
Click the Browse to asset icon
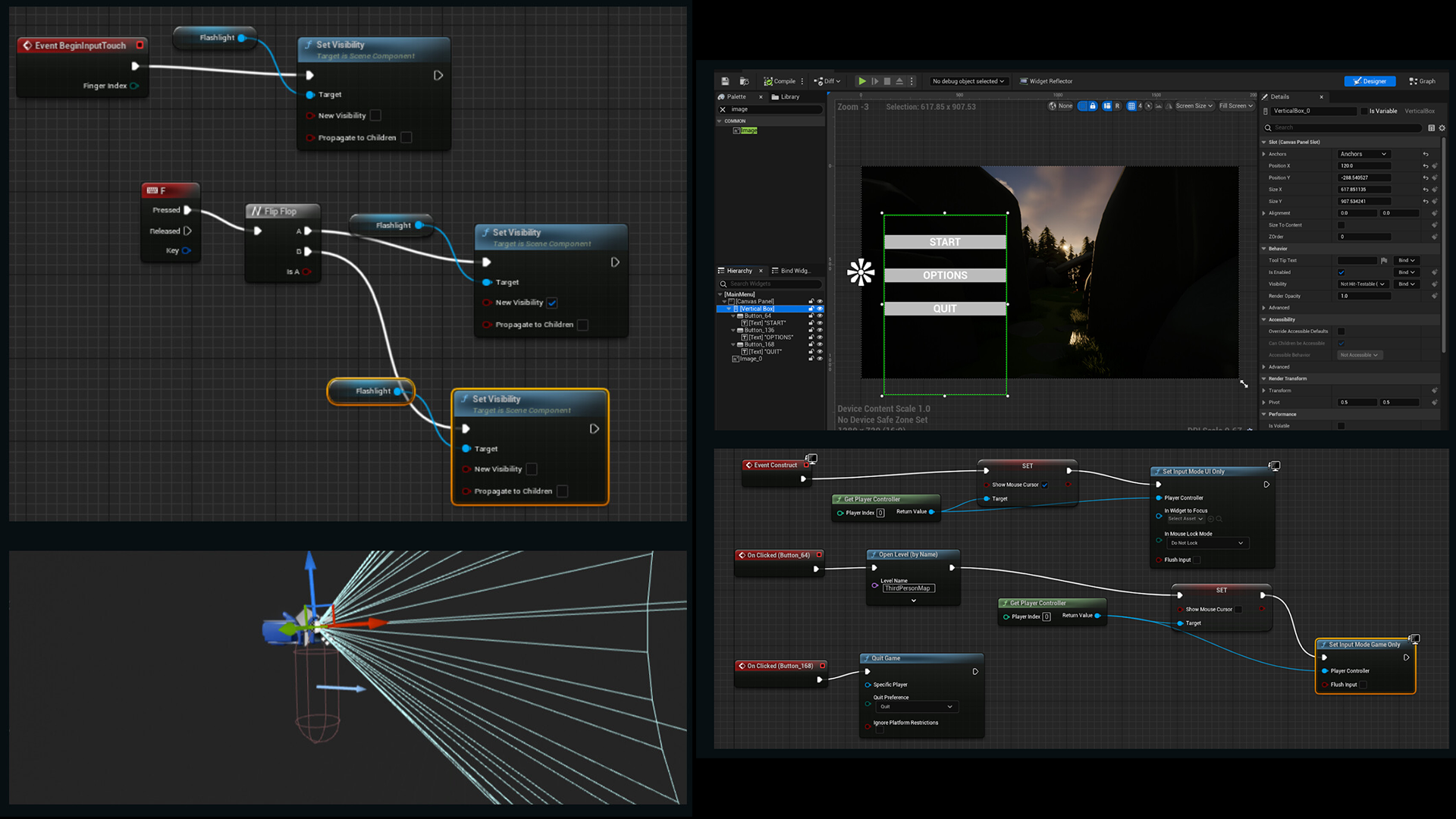[x=745, y=81]
